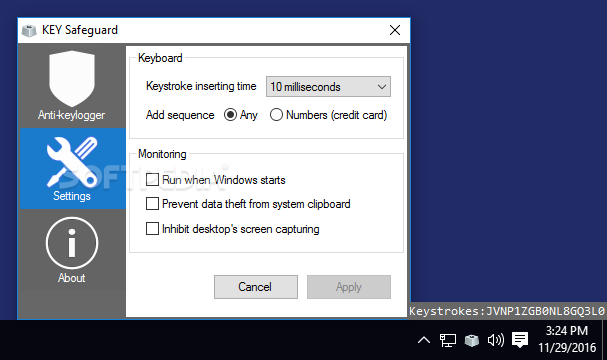Screen dimensions: 607x360
Task: Click the Cancel button
Action: pyautogui.click(x=256, y=287)
